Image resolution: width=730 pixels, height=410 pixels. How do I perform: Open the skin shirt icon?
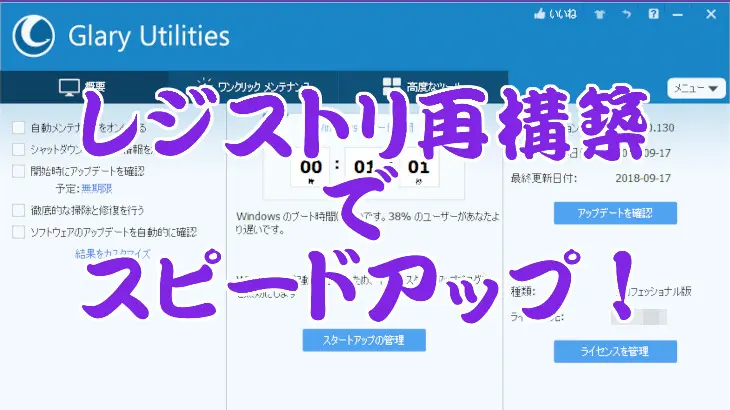tap(600, 14)
